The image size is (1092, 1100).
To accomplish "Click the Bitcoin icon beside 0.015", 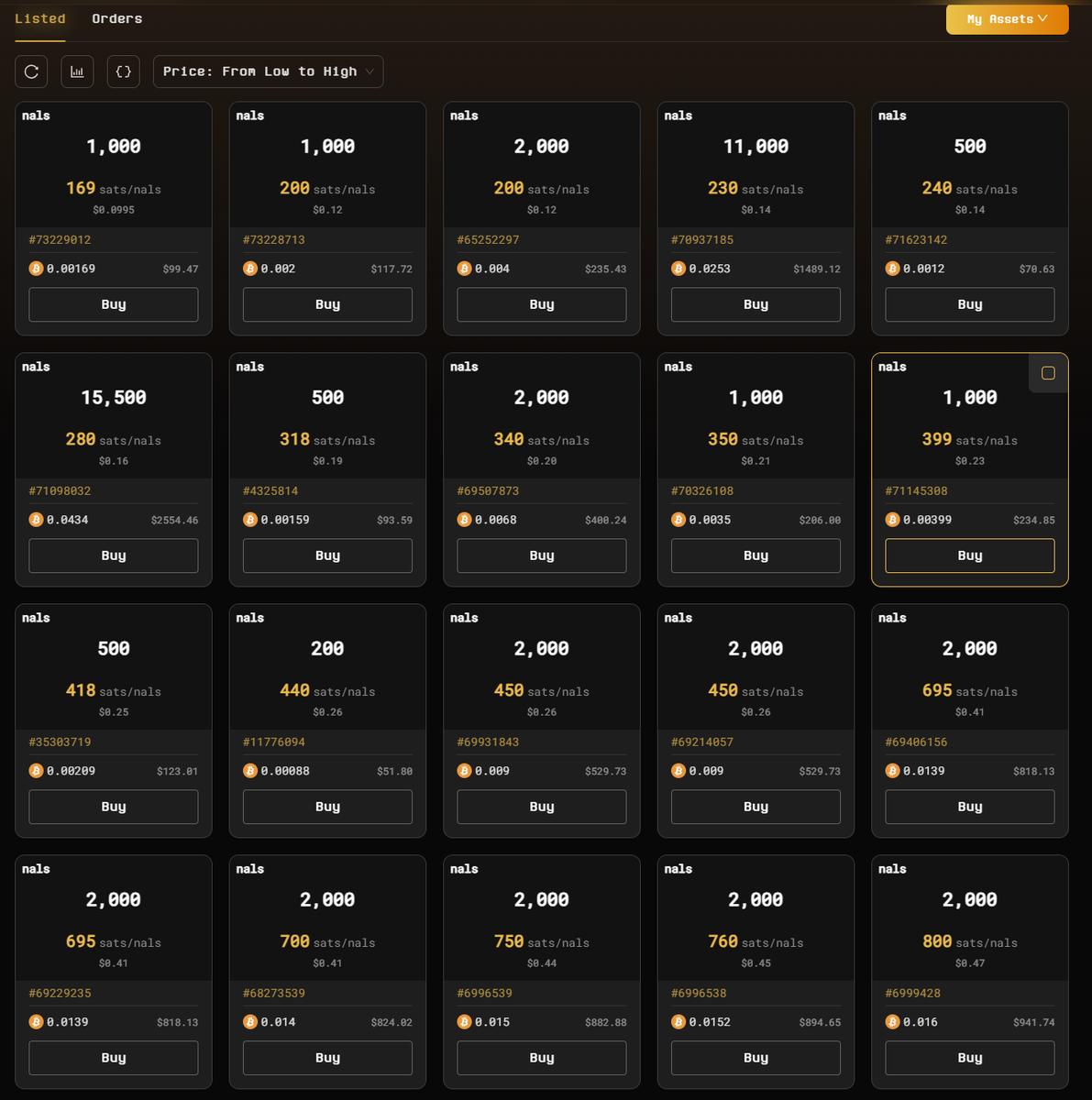I will (x=464, y=1022).
